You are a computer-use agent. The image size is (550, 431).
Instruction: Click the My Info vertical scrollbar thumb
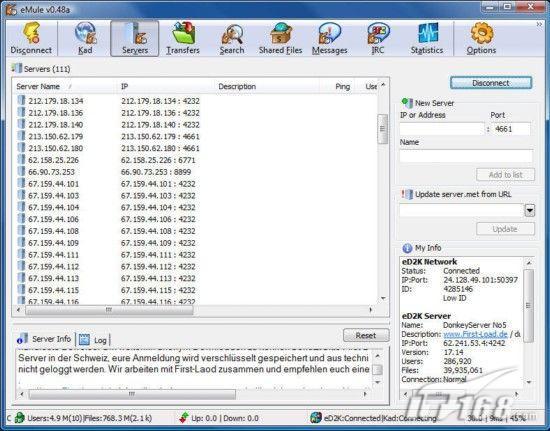[529, 305]
